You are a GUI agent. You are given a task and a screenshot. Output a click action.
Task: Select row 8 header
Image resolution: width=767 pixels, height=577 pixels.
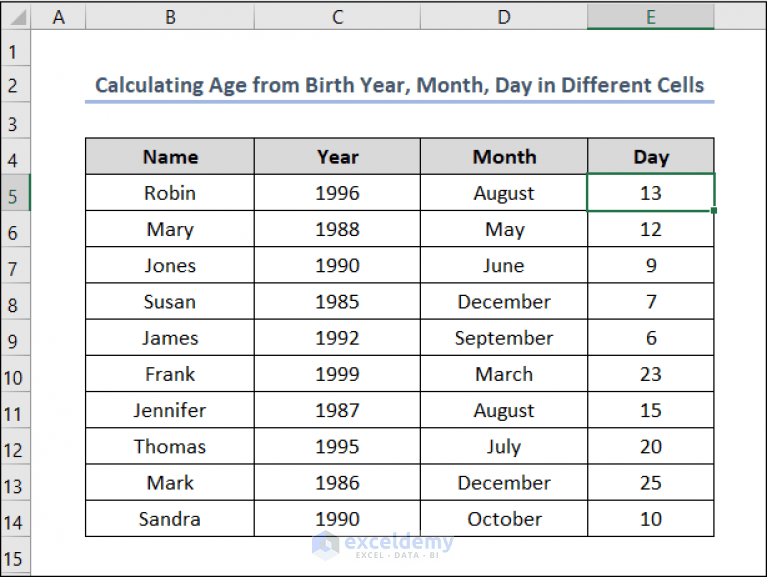(x=15, y=302)
